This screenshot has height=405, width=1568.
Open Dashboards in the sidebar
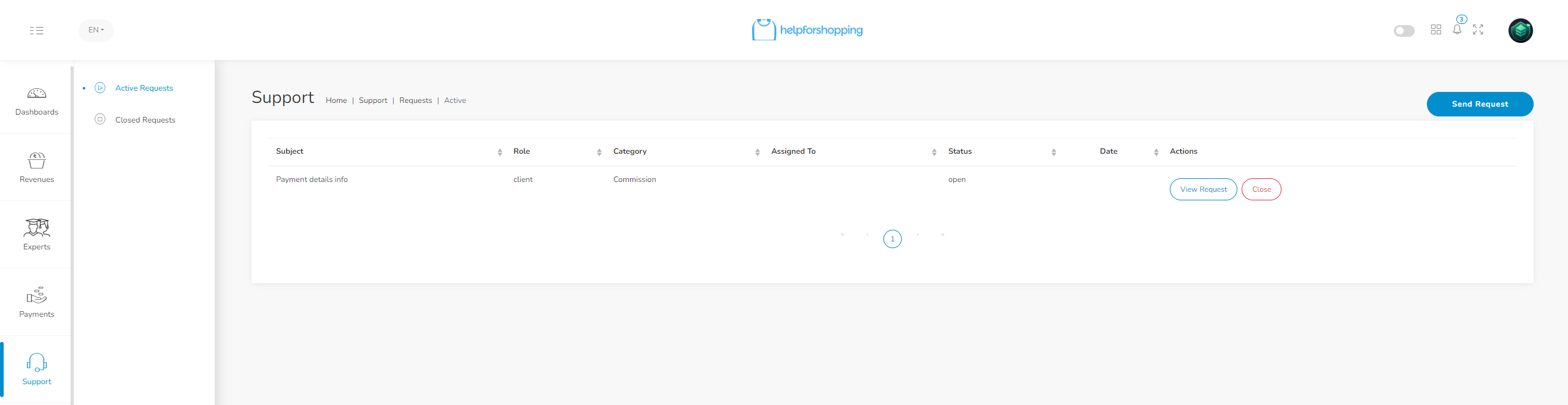pyautogui.click(x=37, y=101)
